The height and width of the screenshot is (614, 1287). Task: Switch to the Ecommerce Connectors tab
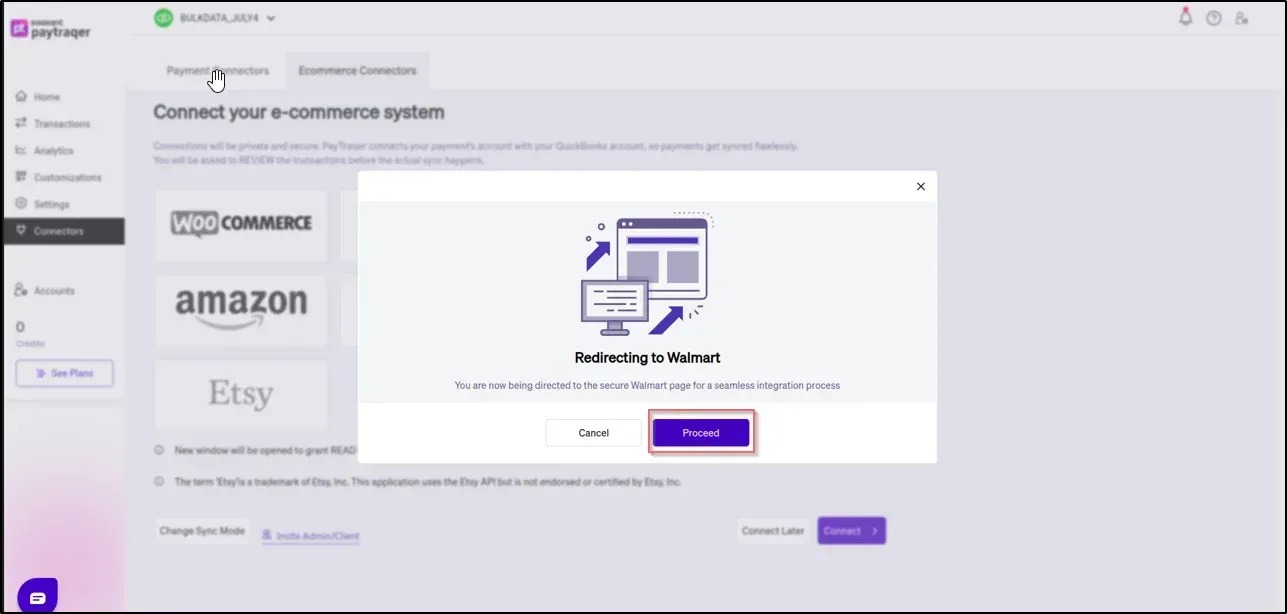point(357,71)
